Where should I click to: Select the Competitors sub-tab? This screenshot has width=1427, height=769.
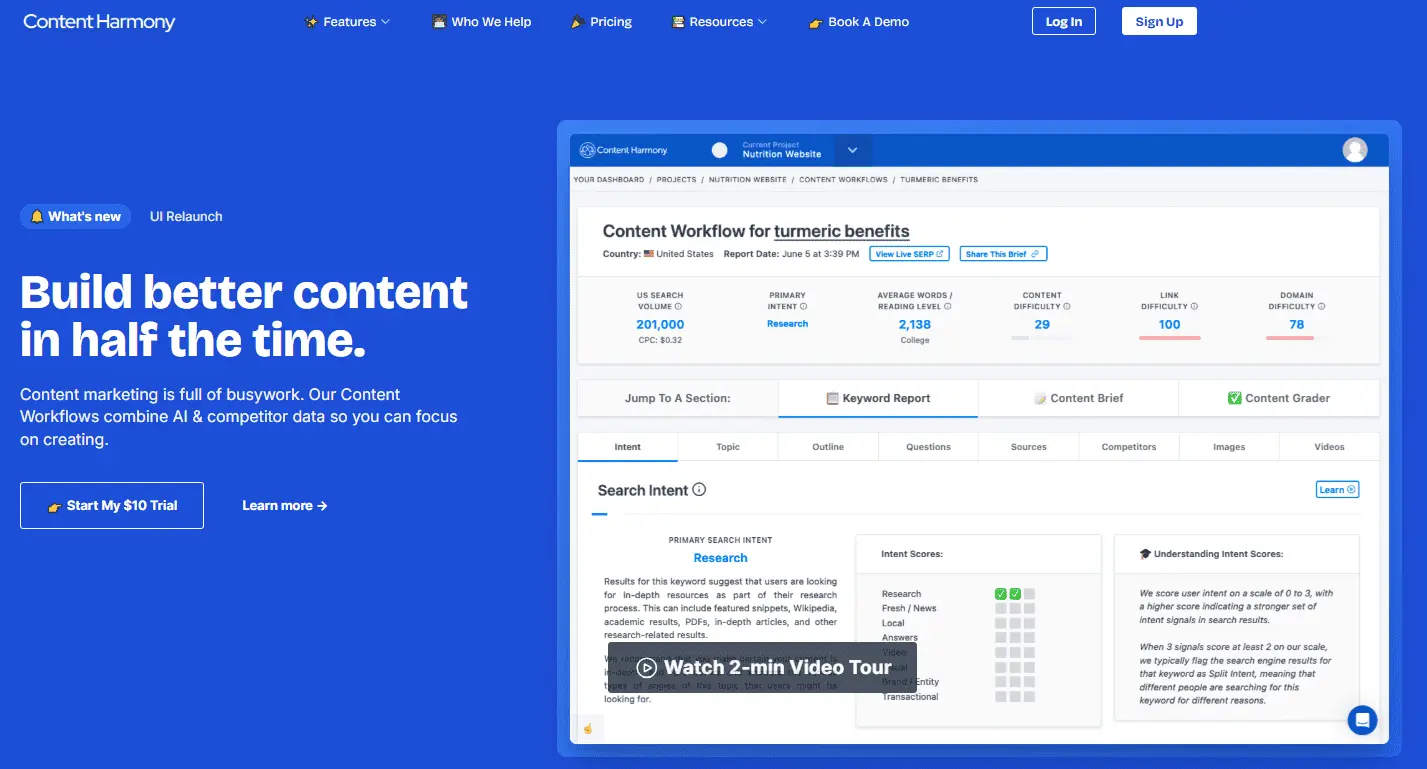tap(1129, 447)
